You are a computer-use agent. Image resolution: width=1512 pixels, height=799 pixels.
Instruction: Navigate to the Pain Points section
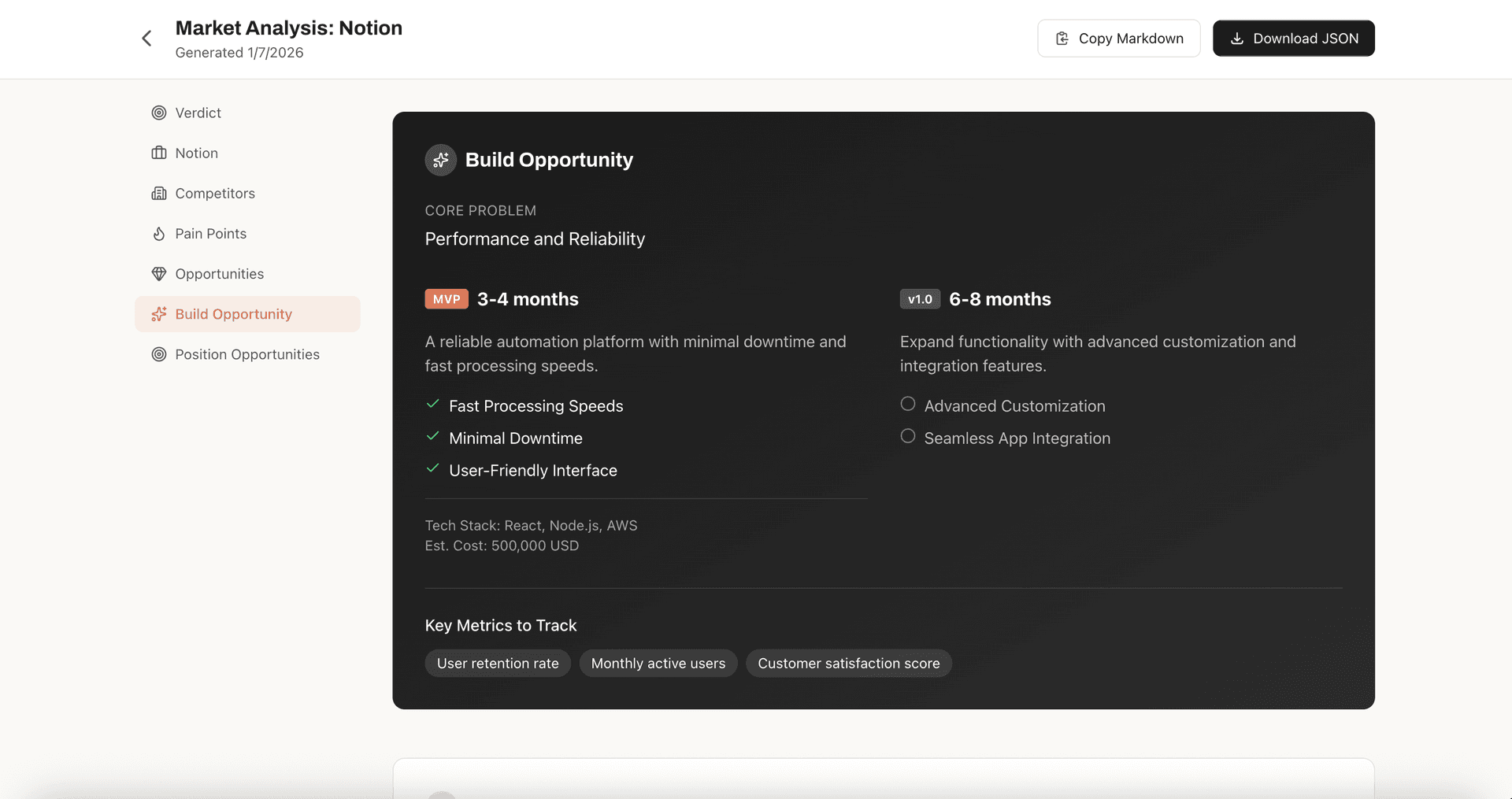click(x=210, y=233)
